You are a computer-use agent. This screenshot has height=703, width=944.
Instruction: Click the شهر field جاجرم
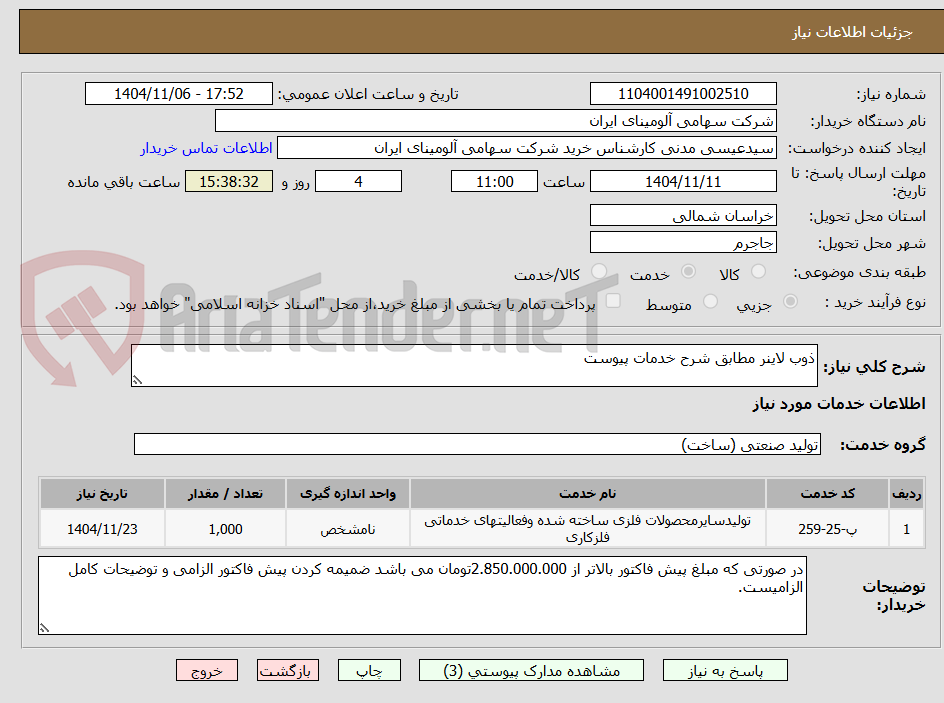click(x=683, y=243)
